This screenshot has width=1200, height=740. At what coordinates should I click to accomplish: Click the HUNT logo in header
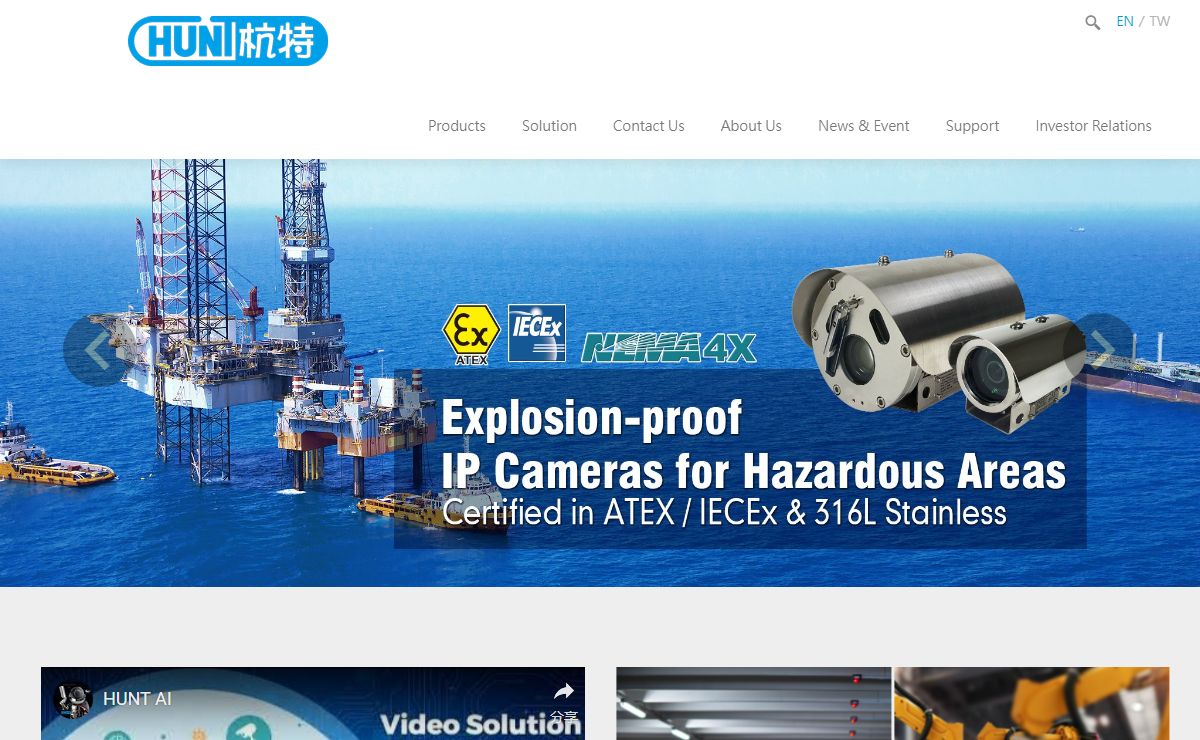pos(228,41)
